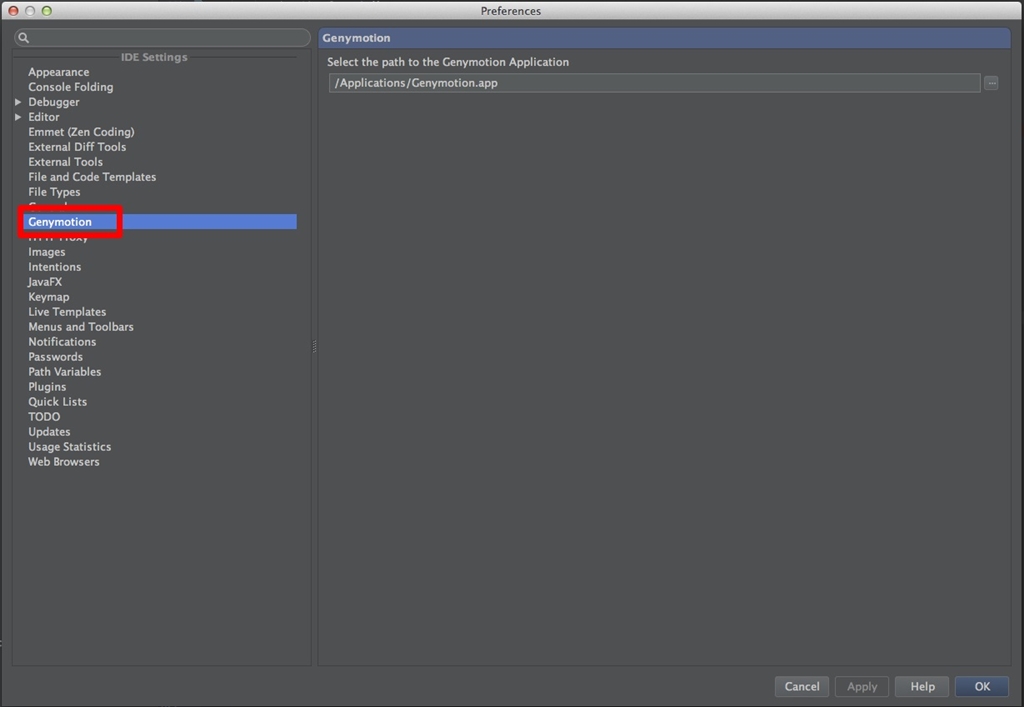Open External Diff Tools settings

77,147
